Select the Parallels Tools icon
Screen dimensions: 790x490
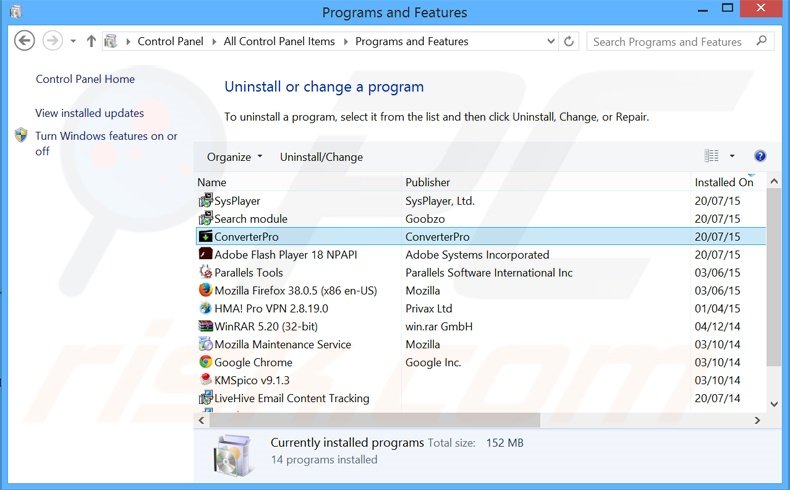coord(206,272)
